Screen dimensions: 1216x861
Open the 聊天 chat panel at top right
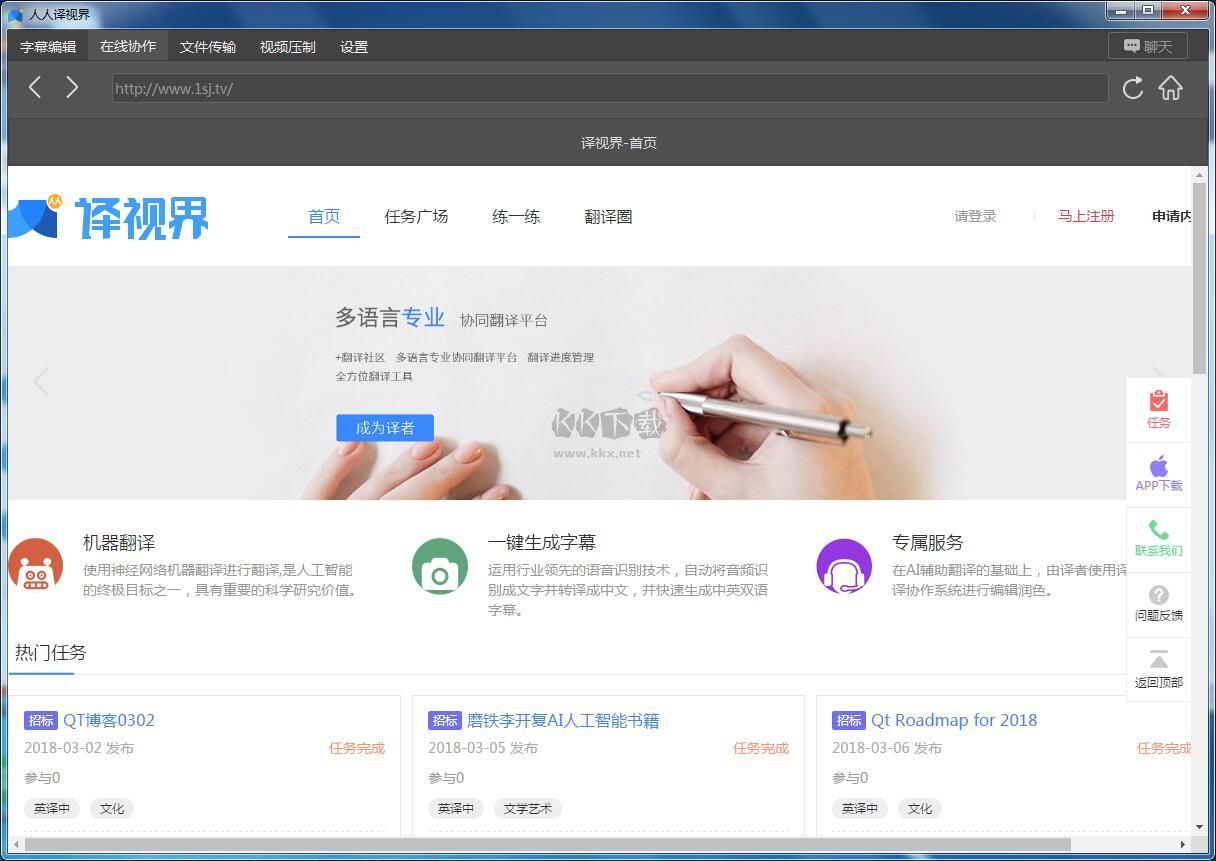pos(1147,45)
